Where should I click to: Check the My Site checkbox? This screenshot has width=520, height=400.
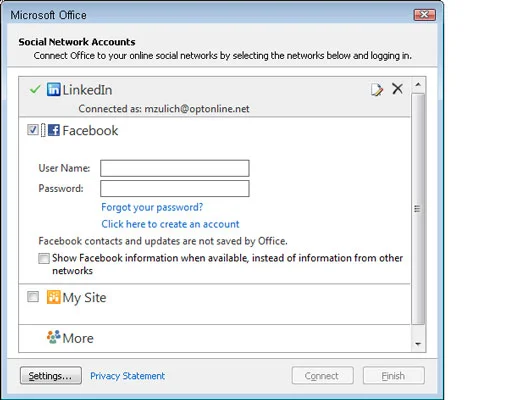click(x=33, y=296)
